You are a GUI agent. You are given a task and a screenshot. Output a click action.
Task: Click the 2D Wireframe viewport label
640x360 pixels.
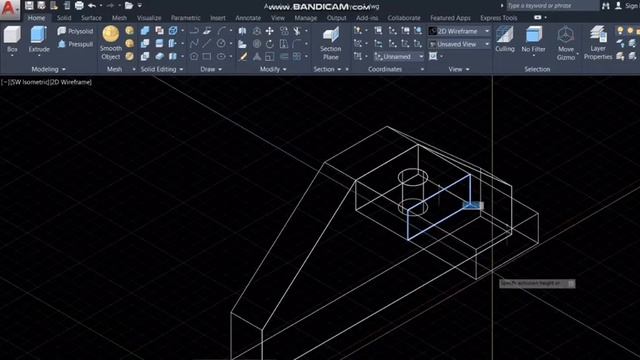coord(71,82)
